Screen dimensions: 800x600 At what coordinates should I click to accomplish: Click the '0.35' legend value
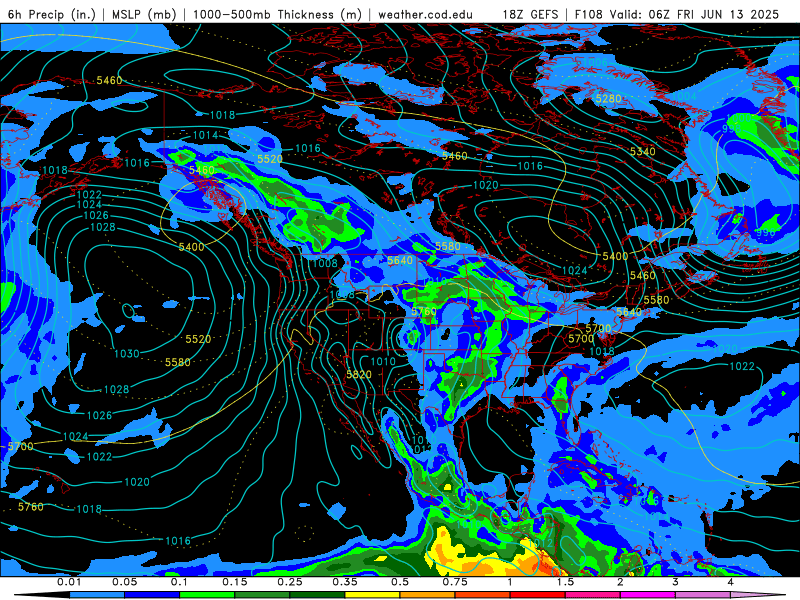[345, 582]
